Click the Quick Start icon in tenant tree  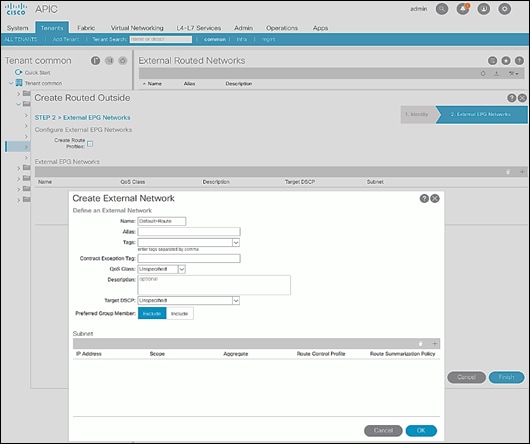point(18,72)
